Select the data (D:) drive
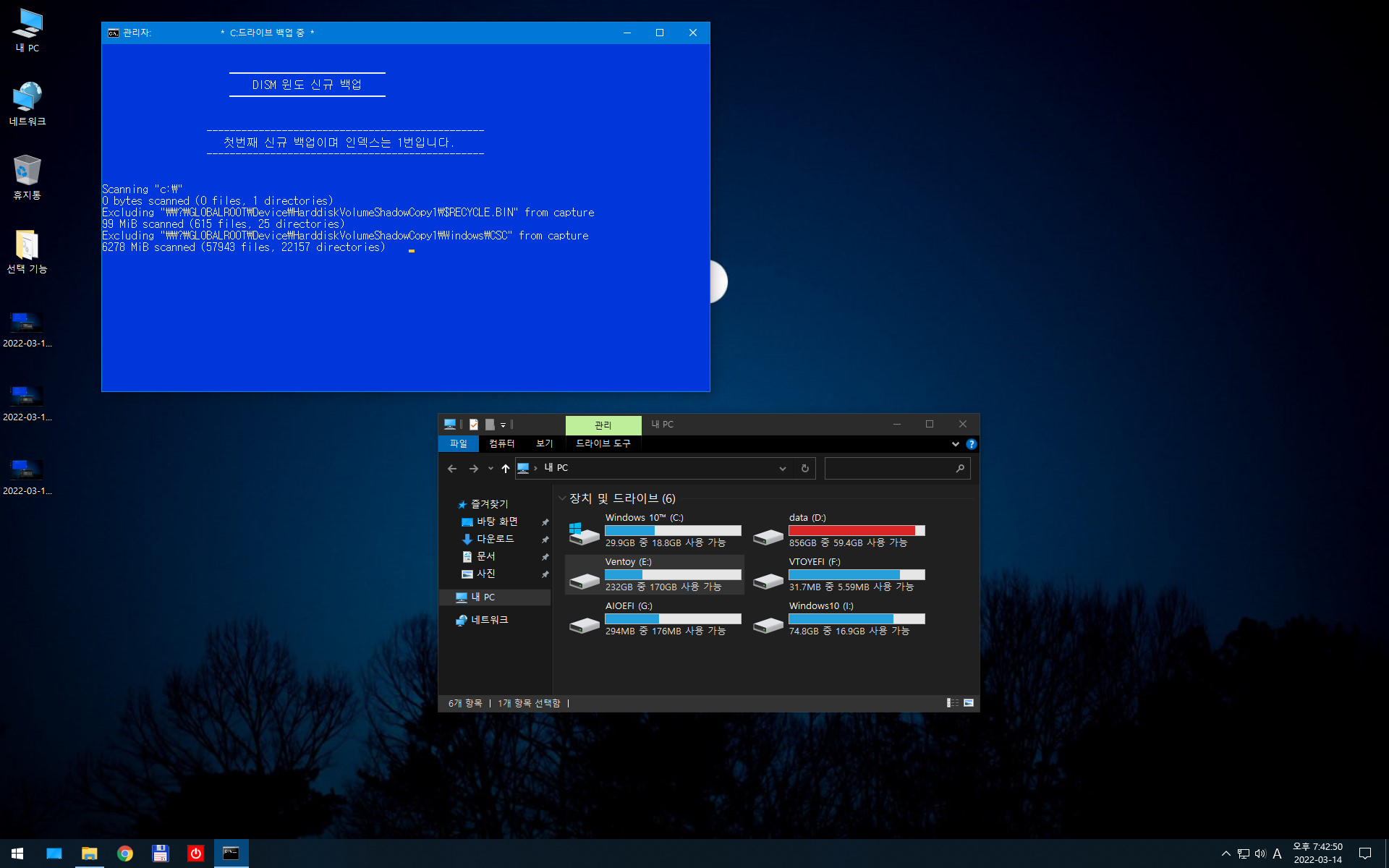Image resolution: width=1389 pixels, height=868 pixels. pos(839,530)
